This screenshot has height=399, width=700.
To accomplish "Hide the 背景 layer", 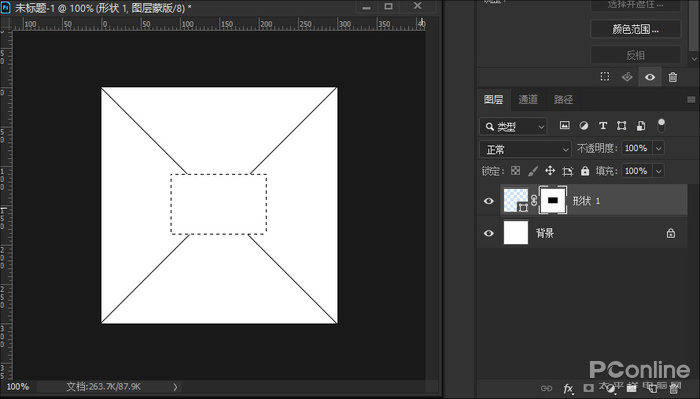I will click(489, 233).
